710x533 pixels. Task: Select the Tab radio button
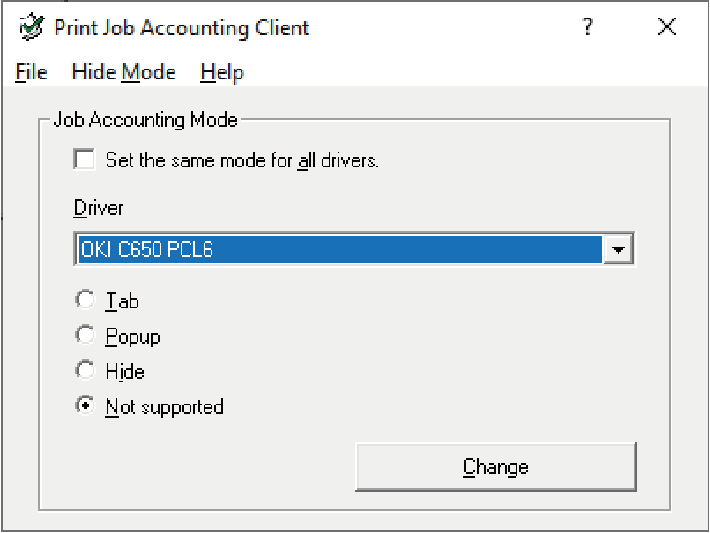85,300
